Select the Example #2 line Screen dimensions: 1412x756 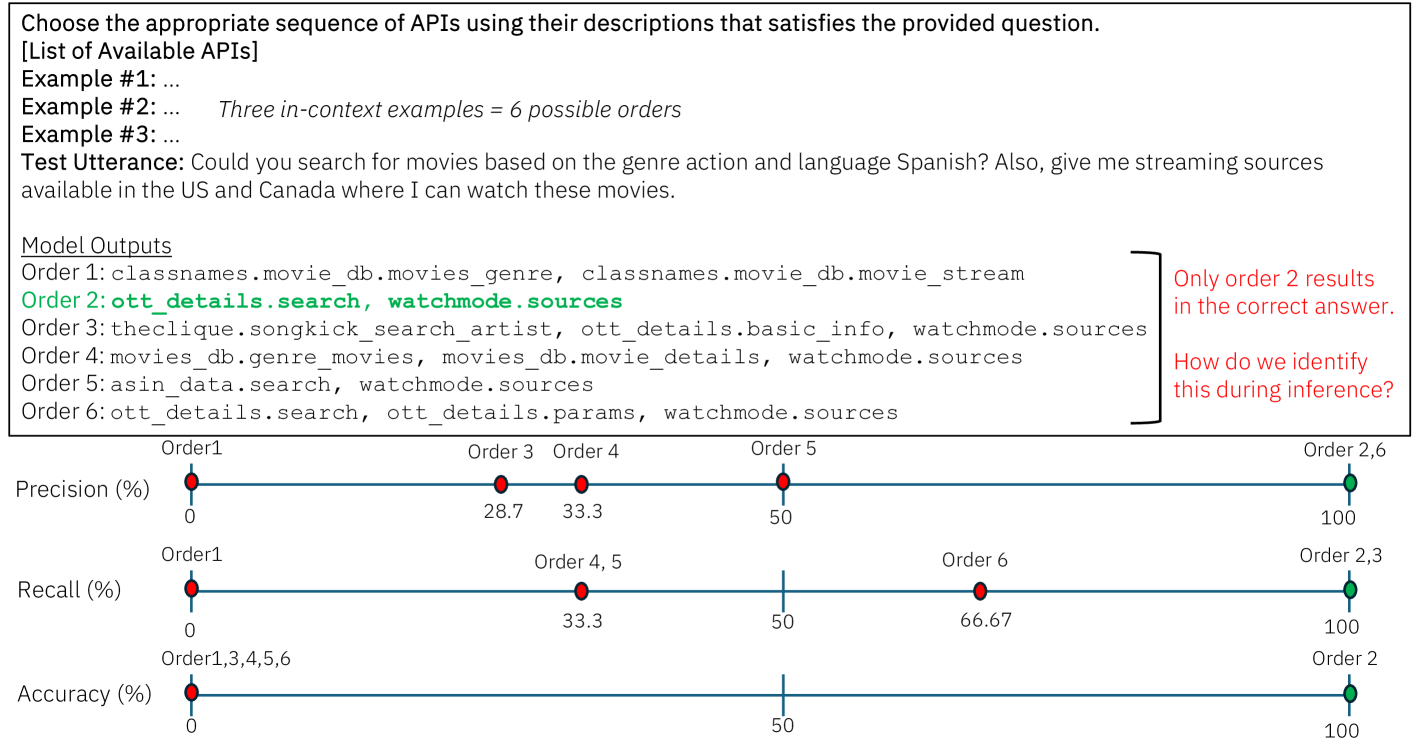tap(100, 106)
